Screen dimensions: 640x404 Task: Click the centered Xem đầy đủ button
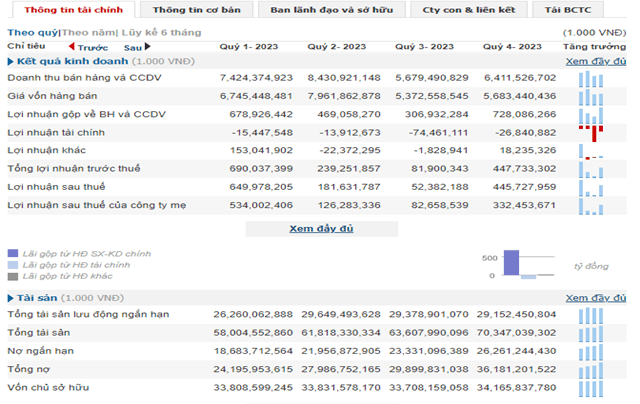(321, 229)
